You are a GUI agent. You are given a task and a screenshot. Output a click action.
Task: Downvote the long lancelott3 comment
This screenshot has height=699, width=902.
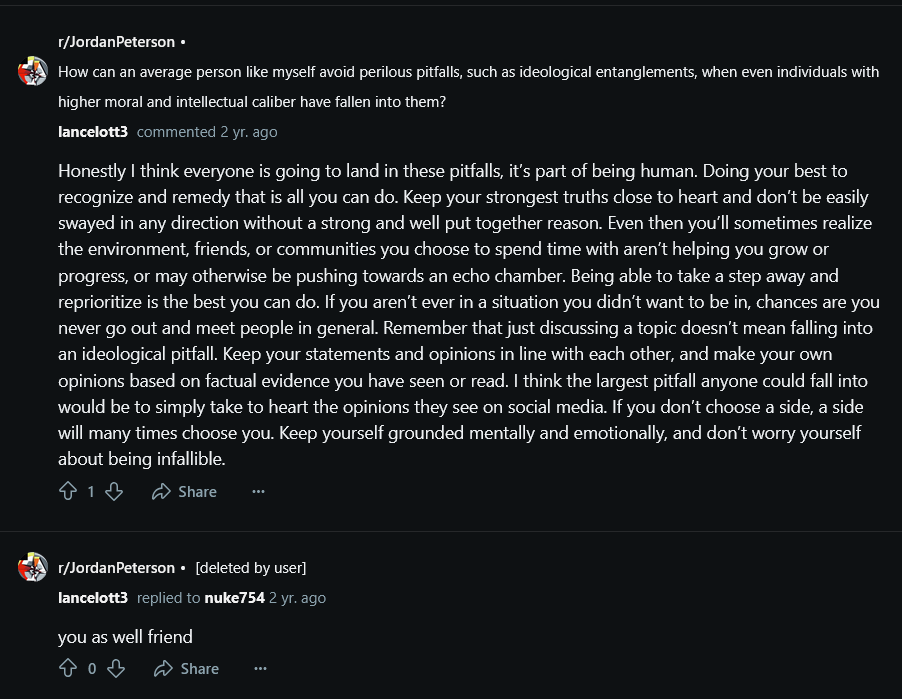coord(114,491)
